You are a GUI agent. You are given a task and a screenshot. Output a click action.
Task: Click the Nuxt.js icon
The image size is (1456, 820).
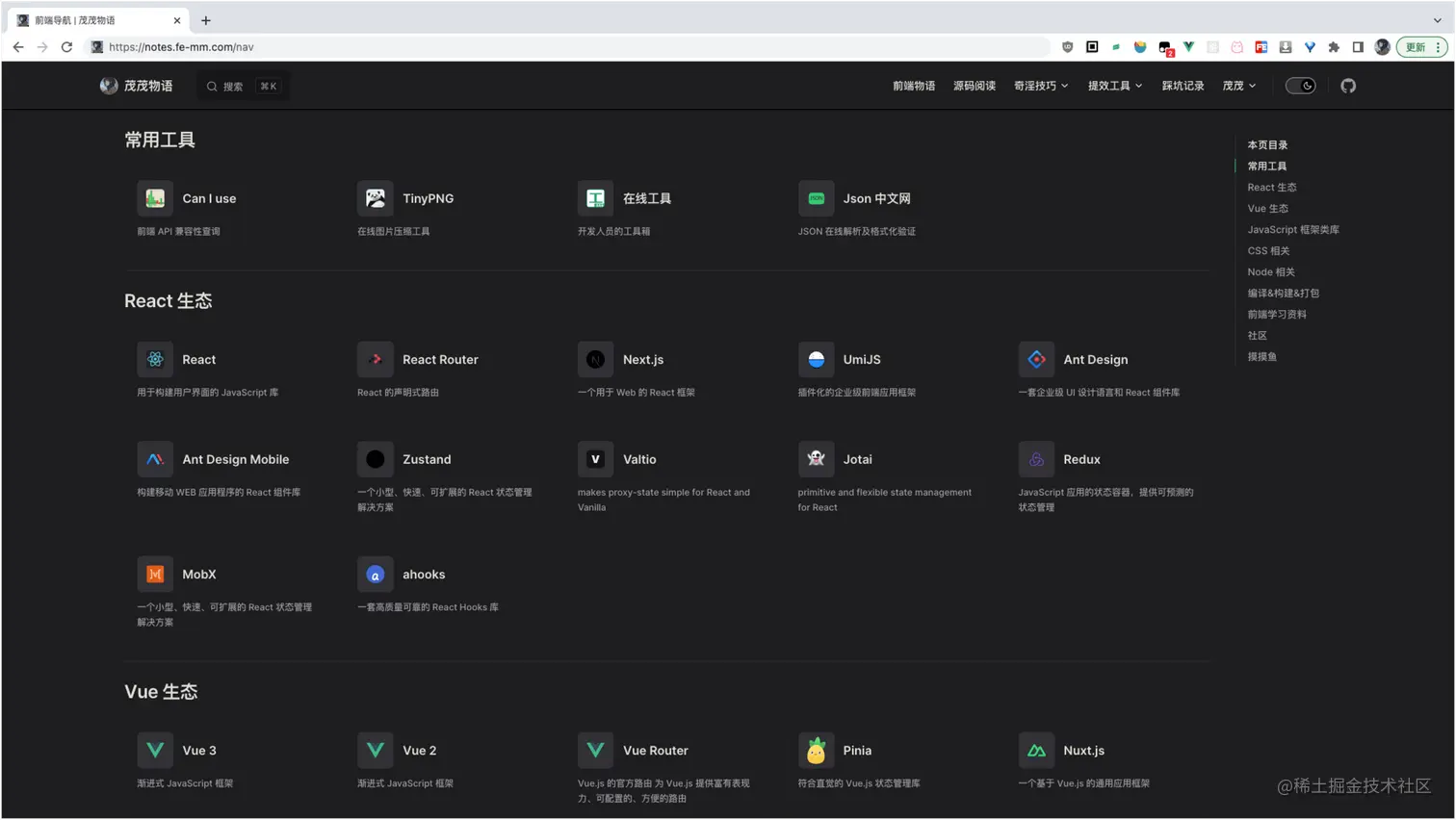pos(1037,750)
